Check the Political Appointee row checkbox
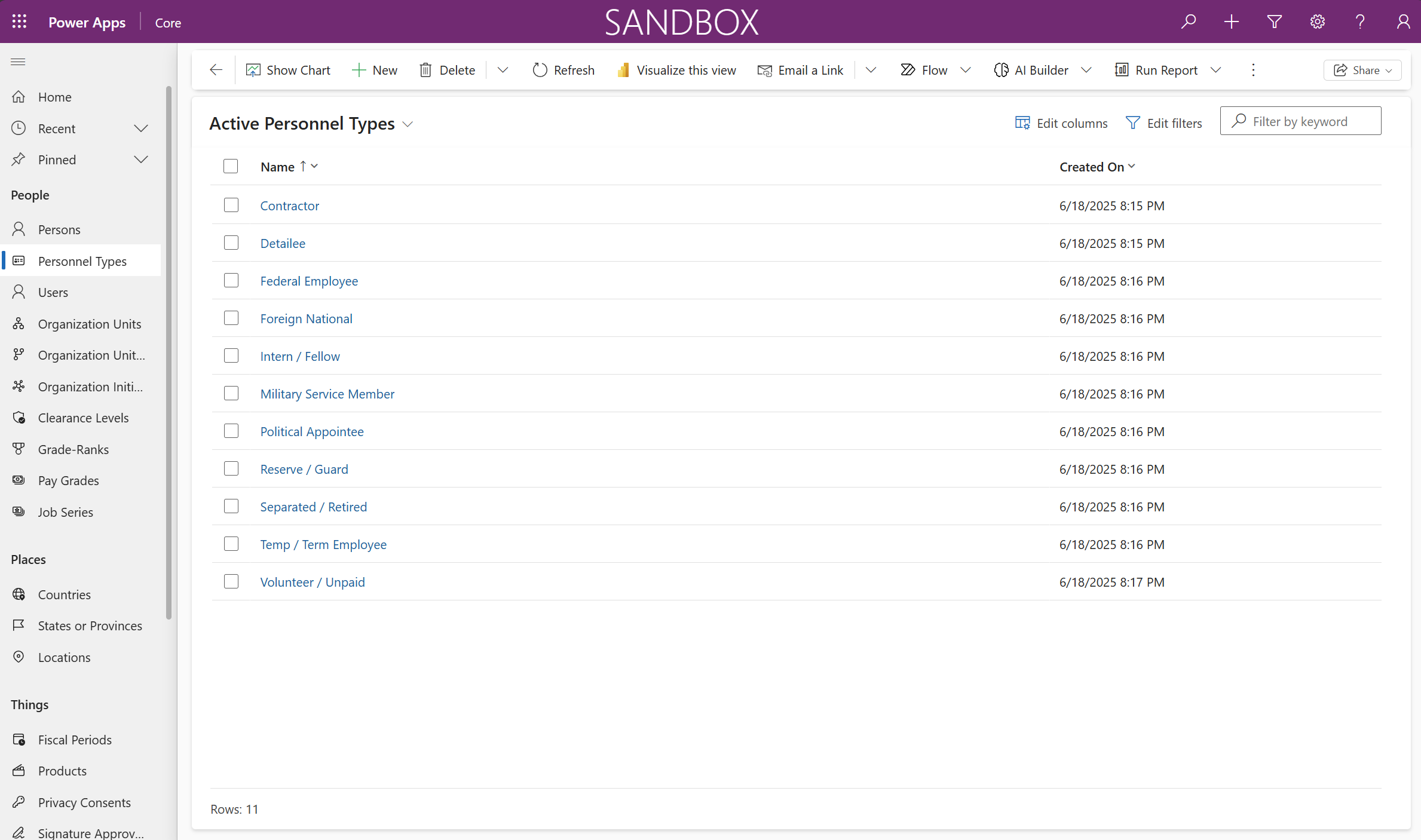The image size is (1421, 840). (231, 431)
